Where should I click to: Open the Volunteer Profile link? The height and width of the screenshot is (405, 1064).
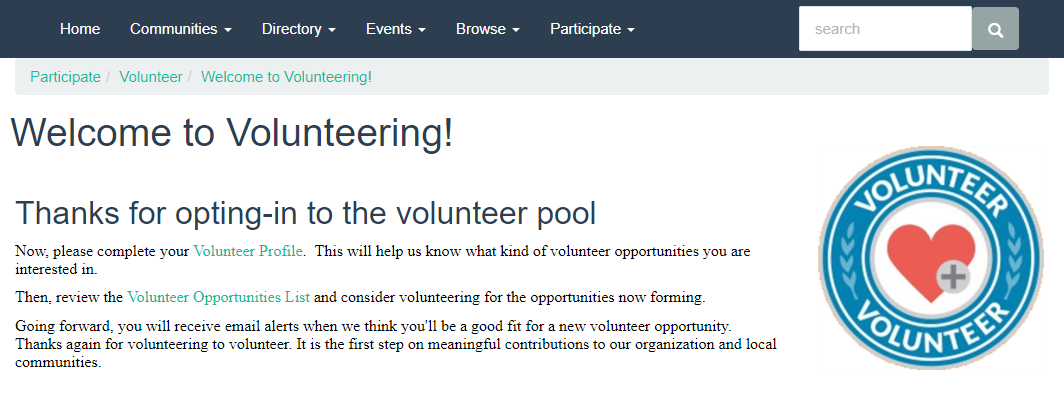[x=248, y=251]
